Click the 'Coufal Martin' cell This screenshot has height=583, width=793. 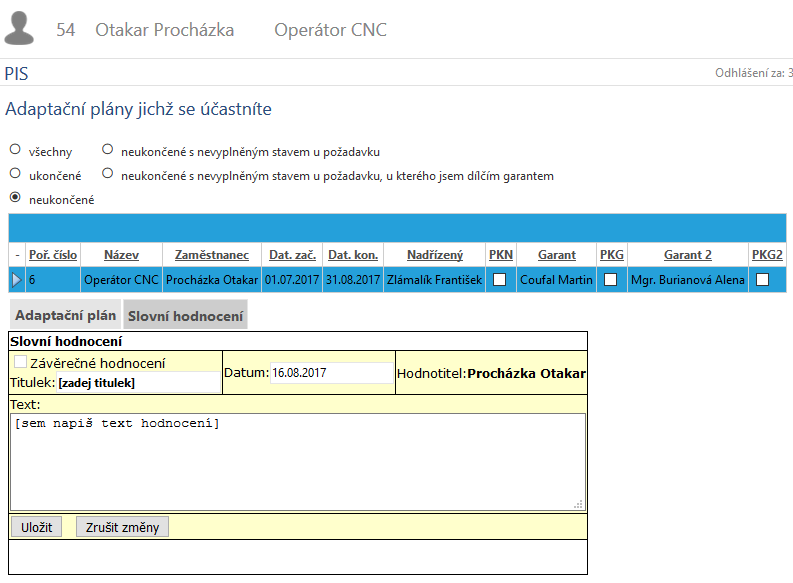[x=556, y=280]
